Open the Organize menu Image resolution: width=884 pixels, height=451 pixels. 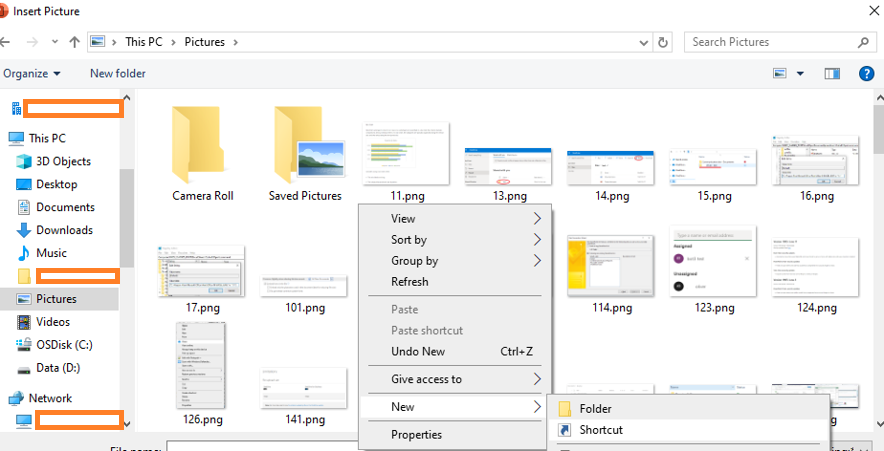click(32, 74)
